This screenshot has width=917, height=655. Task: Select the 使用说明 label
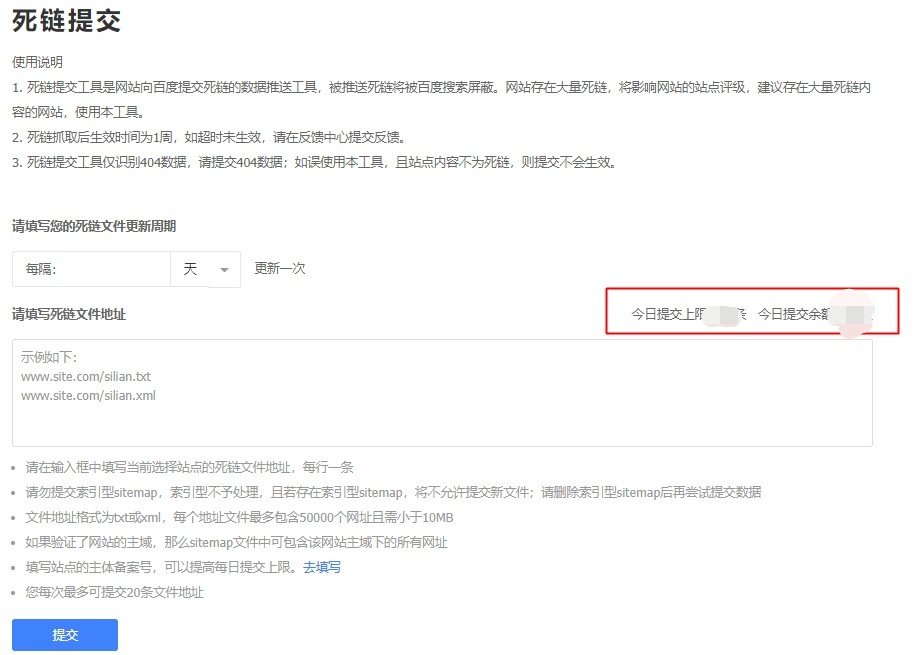38,62
